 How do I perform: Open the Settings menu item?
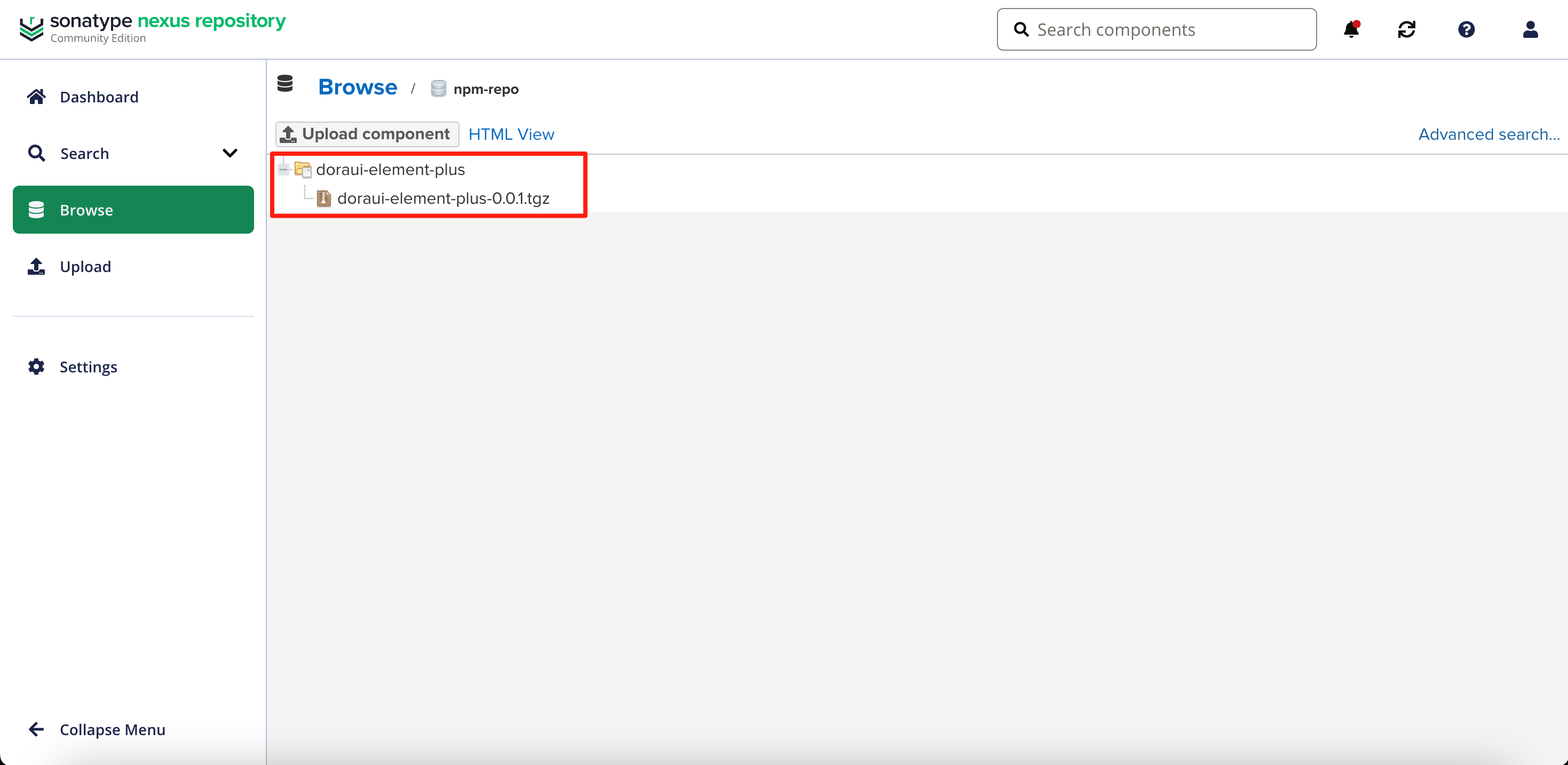pyautogui.click(x=88, y=367)
